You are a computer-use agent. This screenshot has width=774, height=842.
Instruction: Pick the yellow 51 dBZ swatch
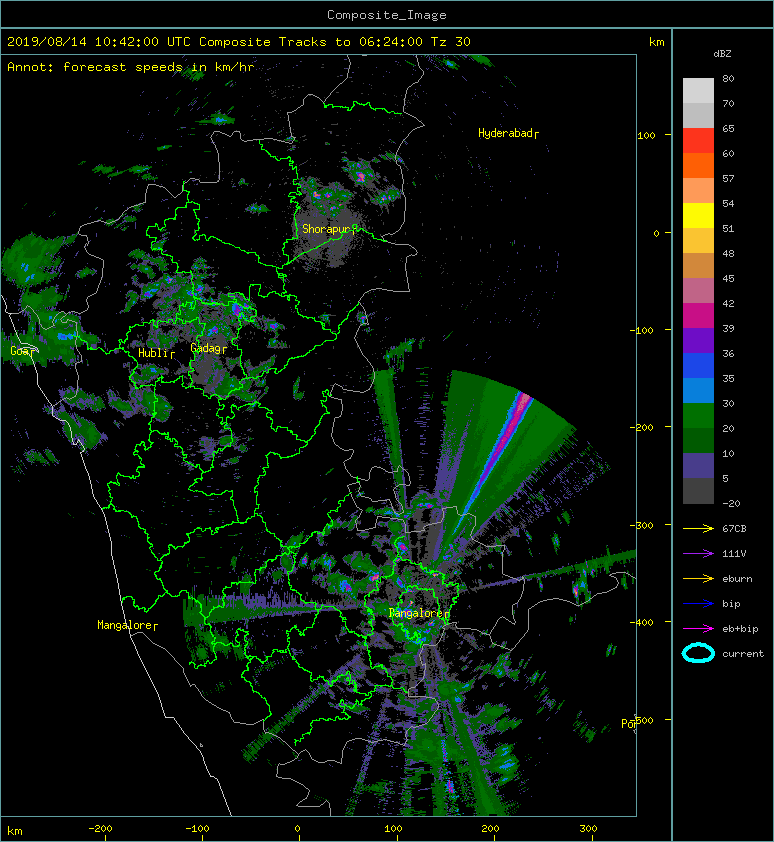coord(698,215)
